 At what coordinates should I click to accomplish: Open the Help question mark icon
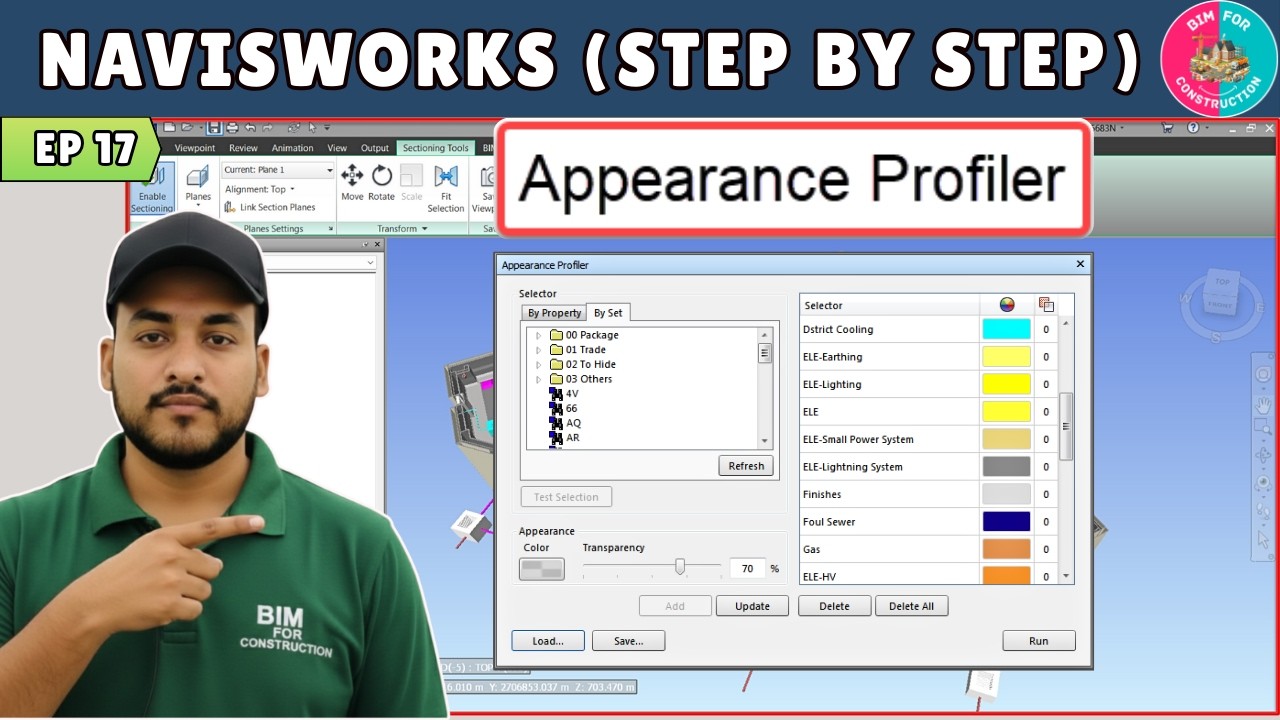click(1192, 128)
